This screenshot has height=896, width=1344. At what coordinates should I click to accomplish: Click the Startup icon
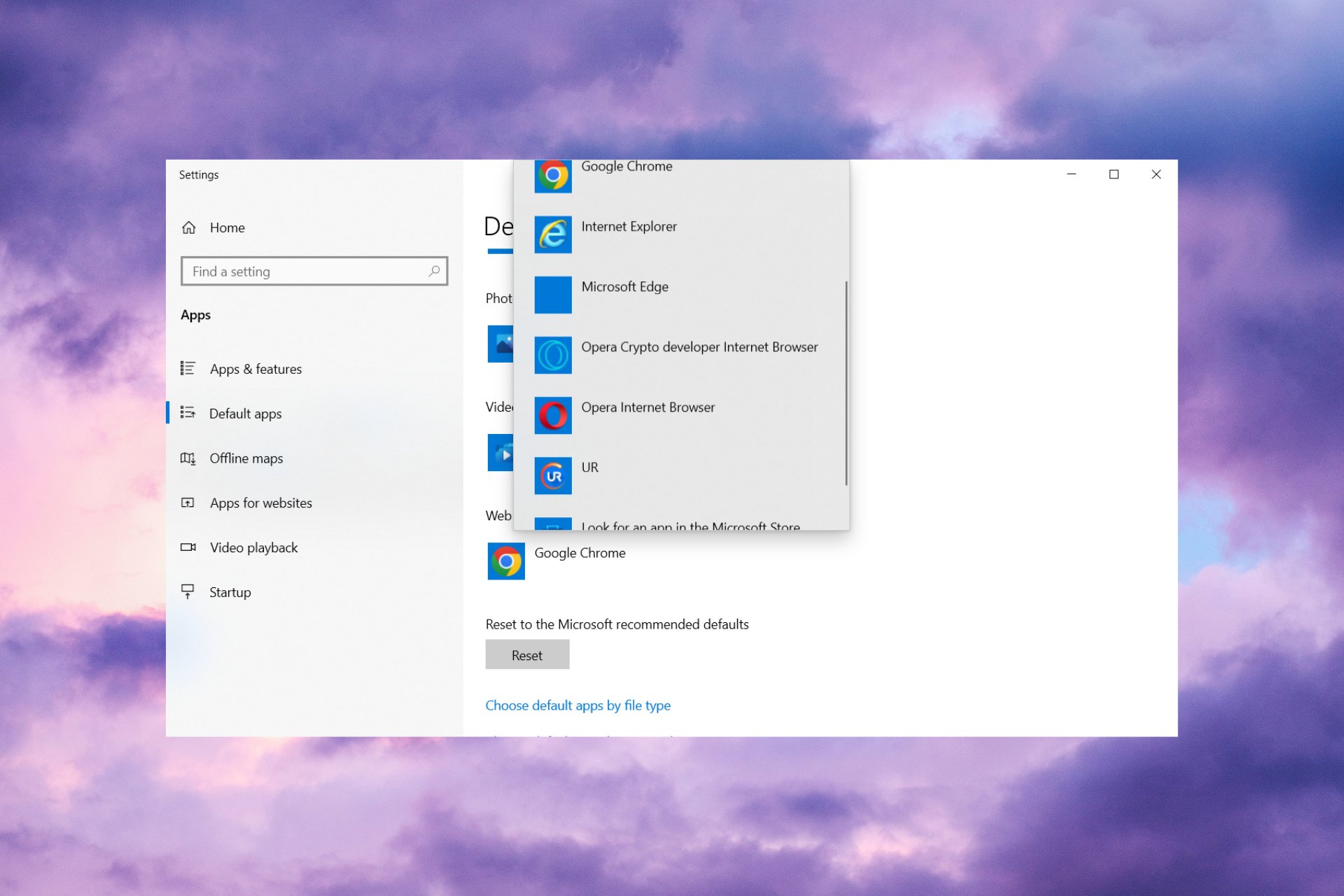(x=188, y=591)
